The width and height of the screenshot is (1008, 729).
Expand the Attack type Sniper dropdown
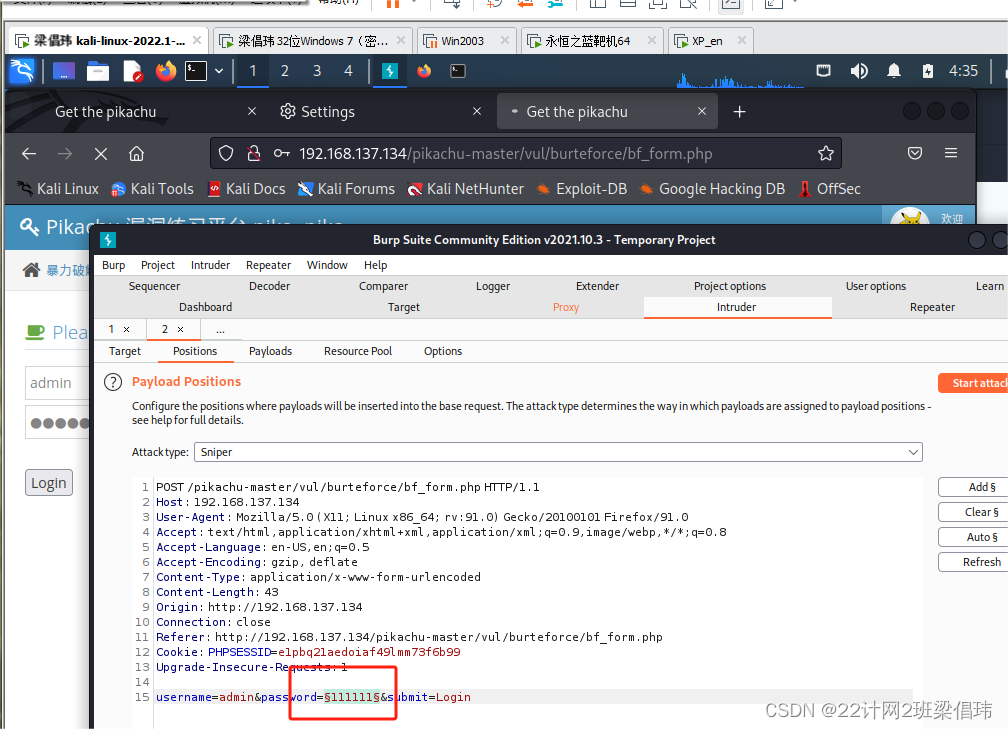pyautogui.click(x=558, y=452)
